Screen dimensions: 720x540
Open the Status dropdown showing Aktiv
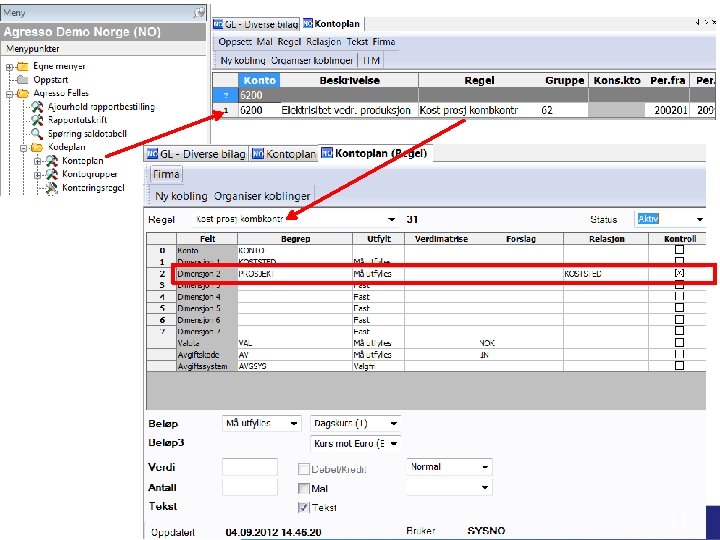pyautogui.click(x=699, y=219)
